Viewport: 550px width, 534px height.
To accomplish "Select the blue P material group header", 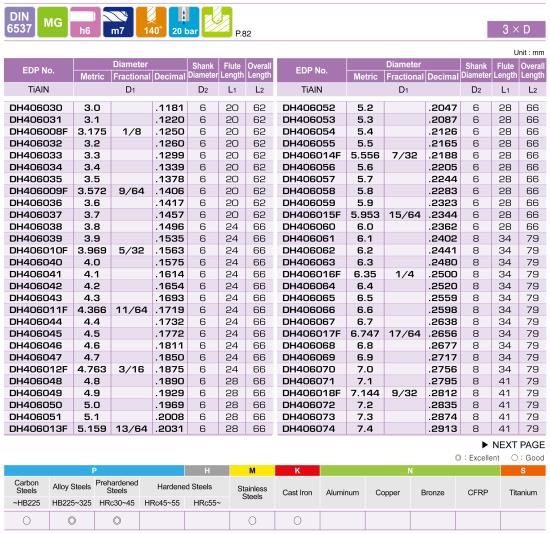I will pos(94,470).
